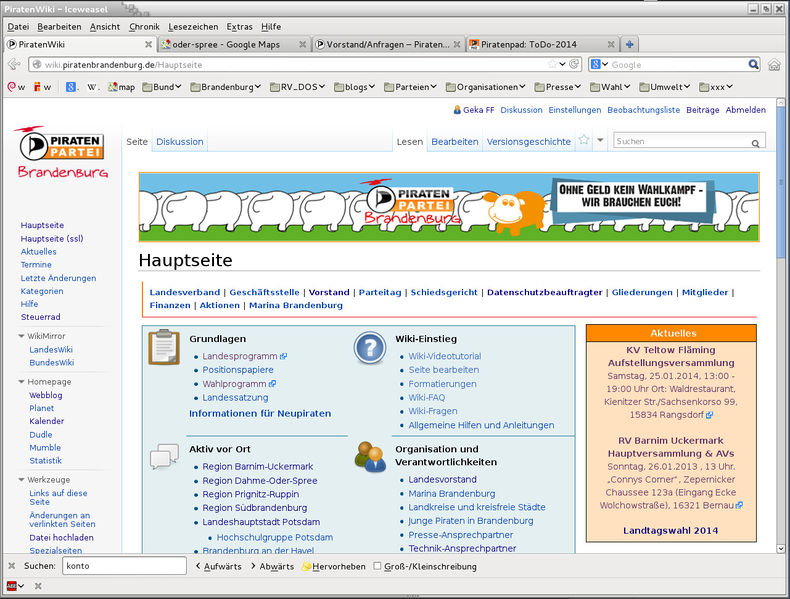Screen dimensions: 790x599
Task: Click the browser home icon
Action: [774, 64]
